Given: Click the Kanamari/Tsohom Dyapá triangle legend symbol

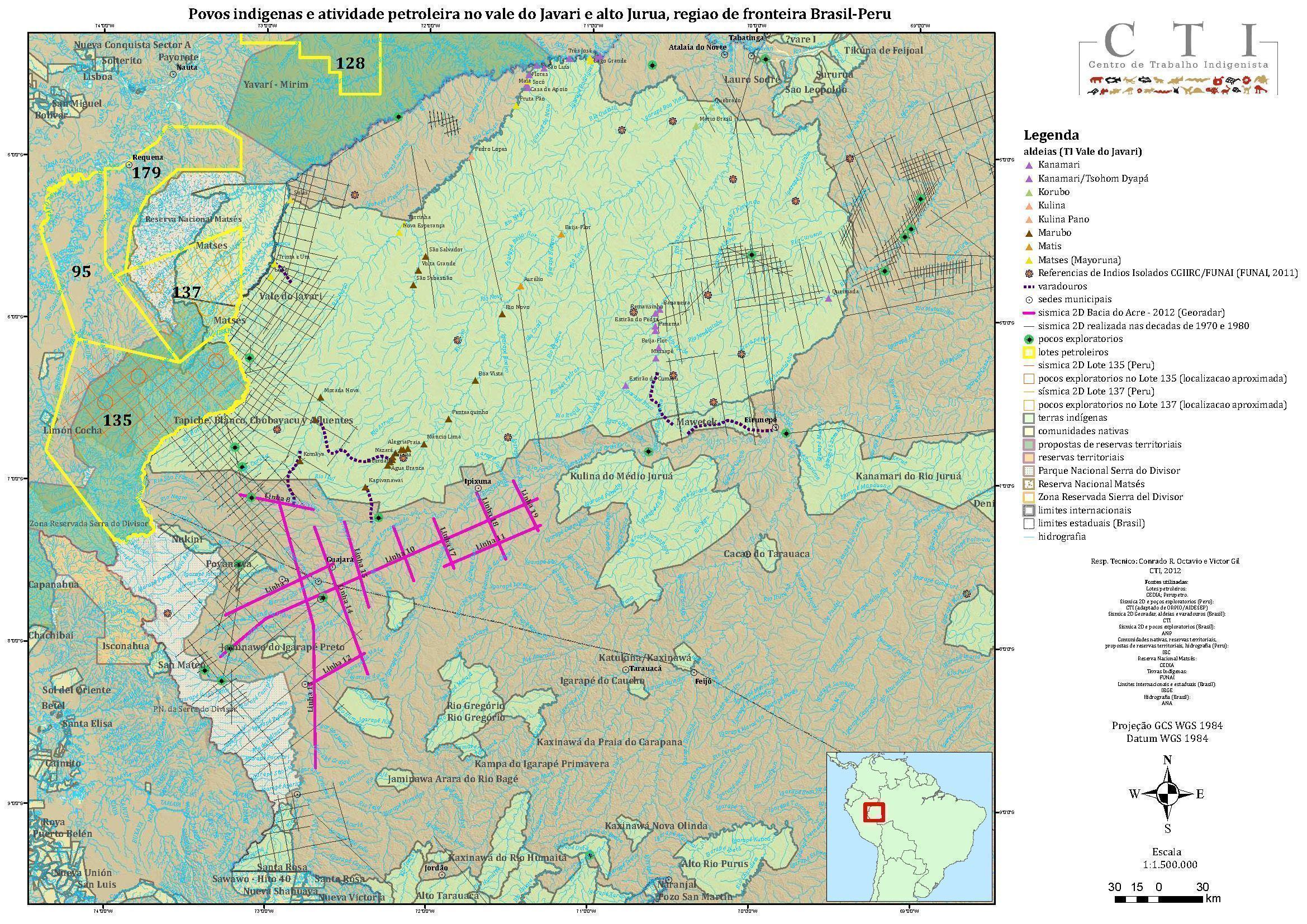Looking at the screenshot, I should pyautogui.click(x=1028, y=179).
